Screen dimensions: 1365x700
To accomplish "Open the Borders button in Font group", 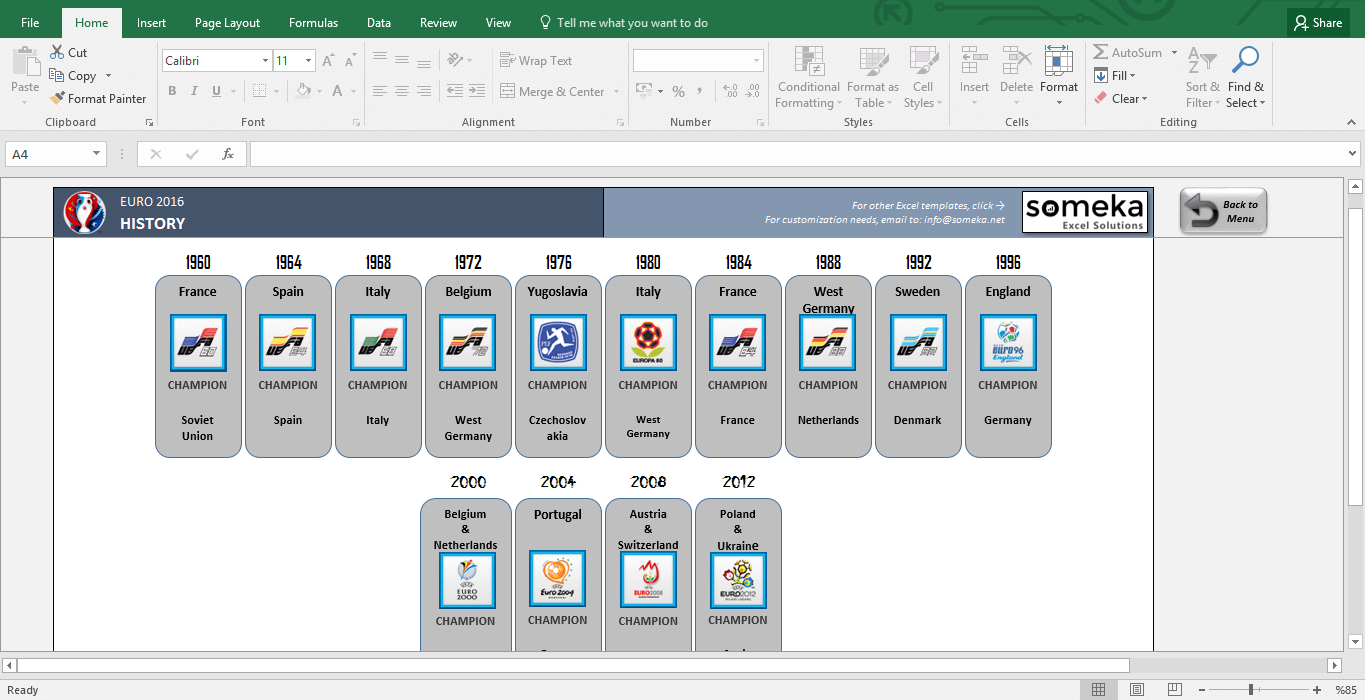I will (259, 91).
